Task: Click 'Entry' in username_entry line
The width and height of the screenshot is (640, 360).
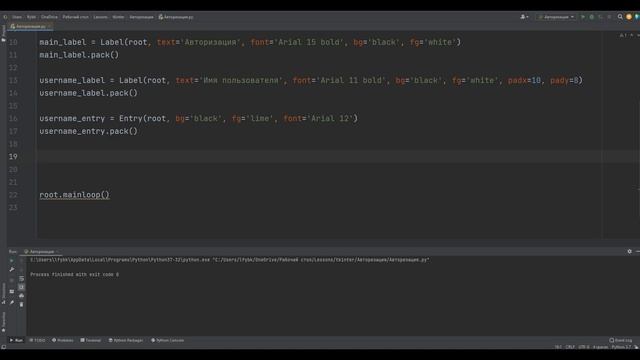Action: click(131, 118)
